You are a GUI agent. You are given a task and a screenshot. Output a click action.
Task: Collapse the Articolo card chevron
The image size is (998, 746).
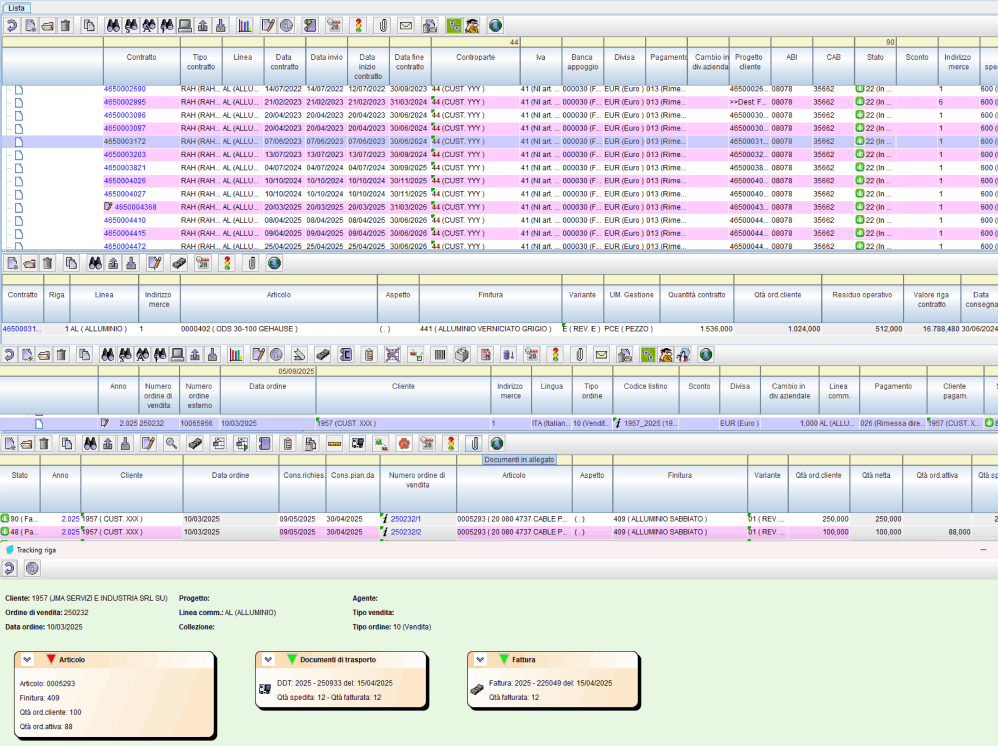point(28,660)
